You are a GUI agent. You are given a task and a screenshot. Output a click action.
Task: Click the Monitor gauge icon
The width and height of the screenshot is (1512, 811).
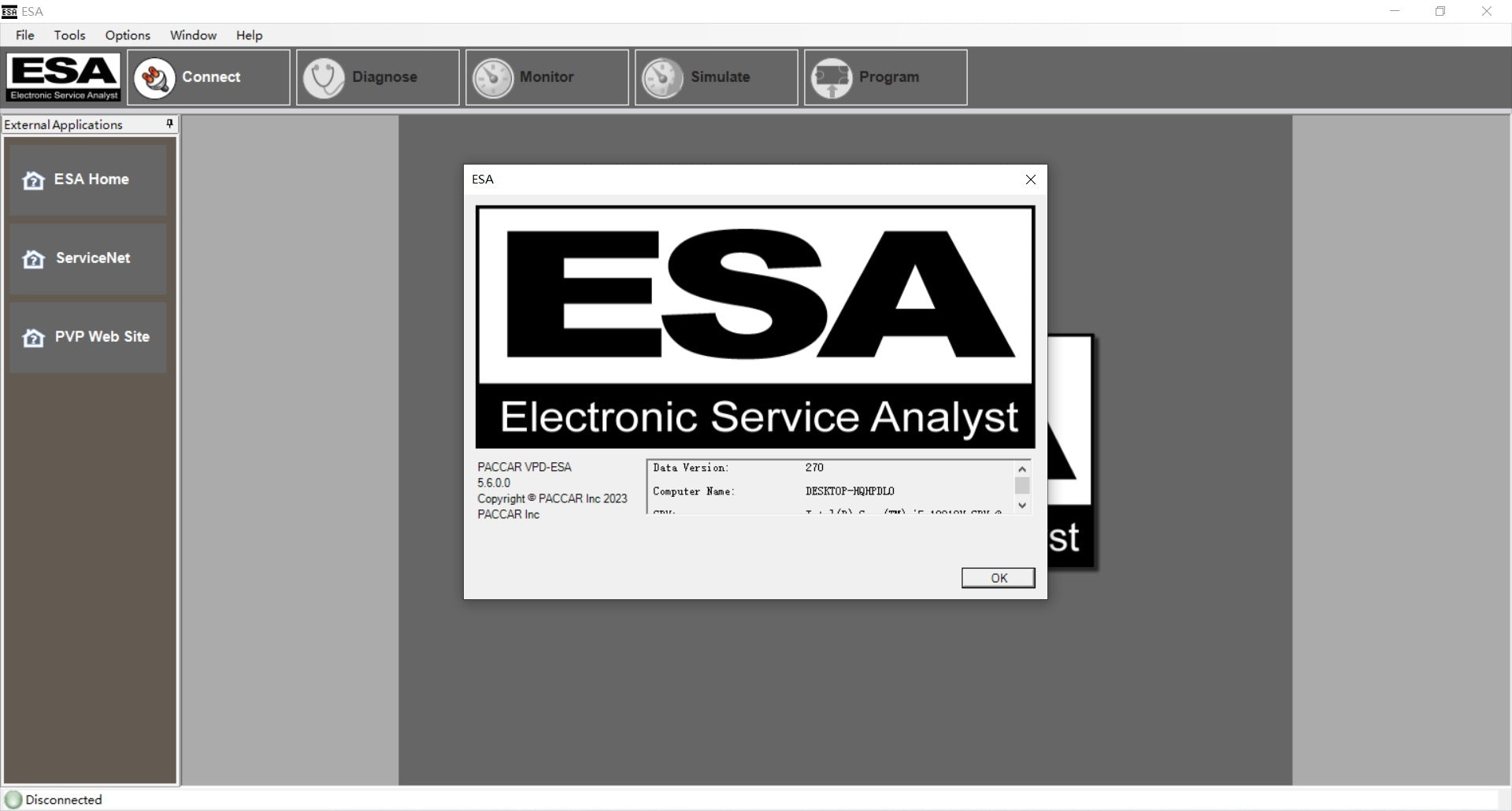(493, 78)
